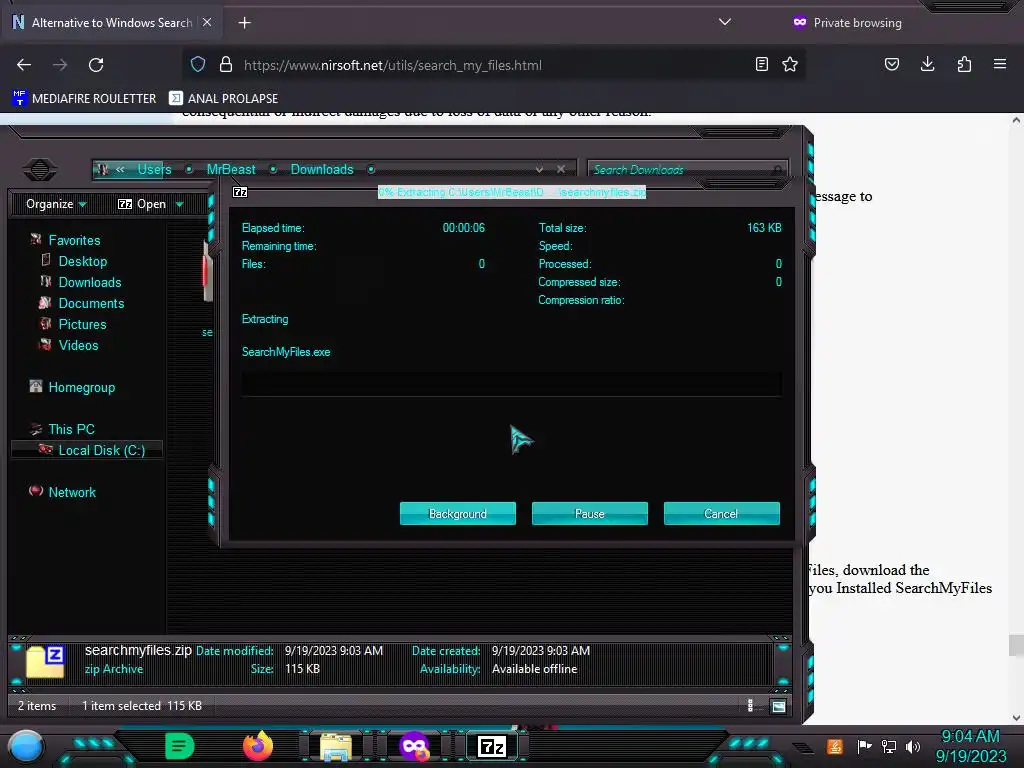This screenshot has width=1024, height=768.
Task: Click Users in Explorer breadcrumb
Action: tap(154, 169)
